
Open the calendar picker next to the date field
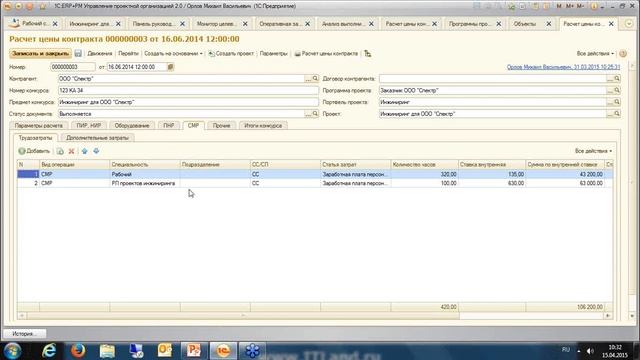170,67
